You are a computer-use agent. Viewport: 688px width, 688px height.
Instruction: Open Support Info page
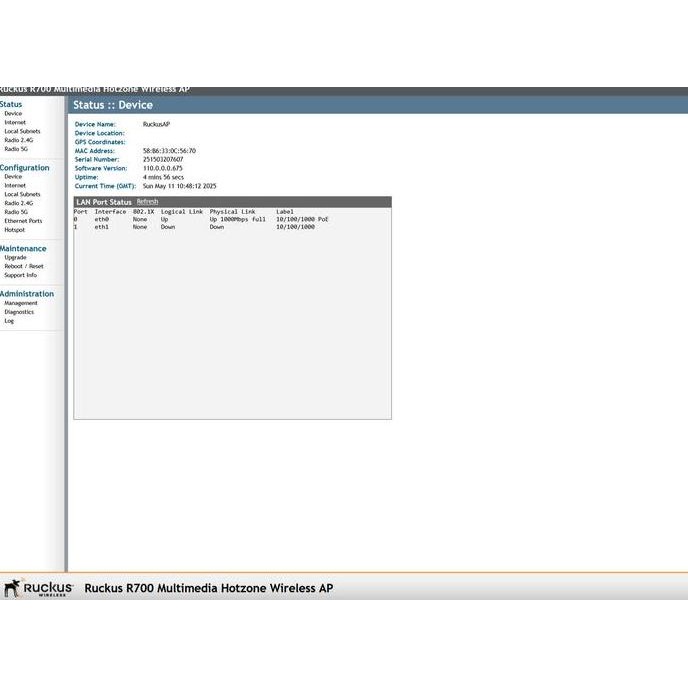point(20,275)
